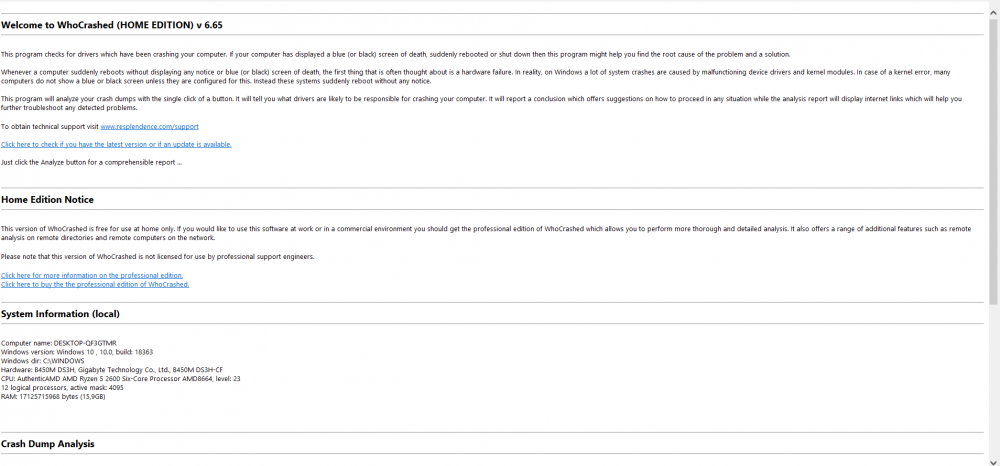Click the System Information (local) heading
This screenshot has width=1000, height=466.
point(60,314)
